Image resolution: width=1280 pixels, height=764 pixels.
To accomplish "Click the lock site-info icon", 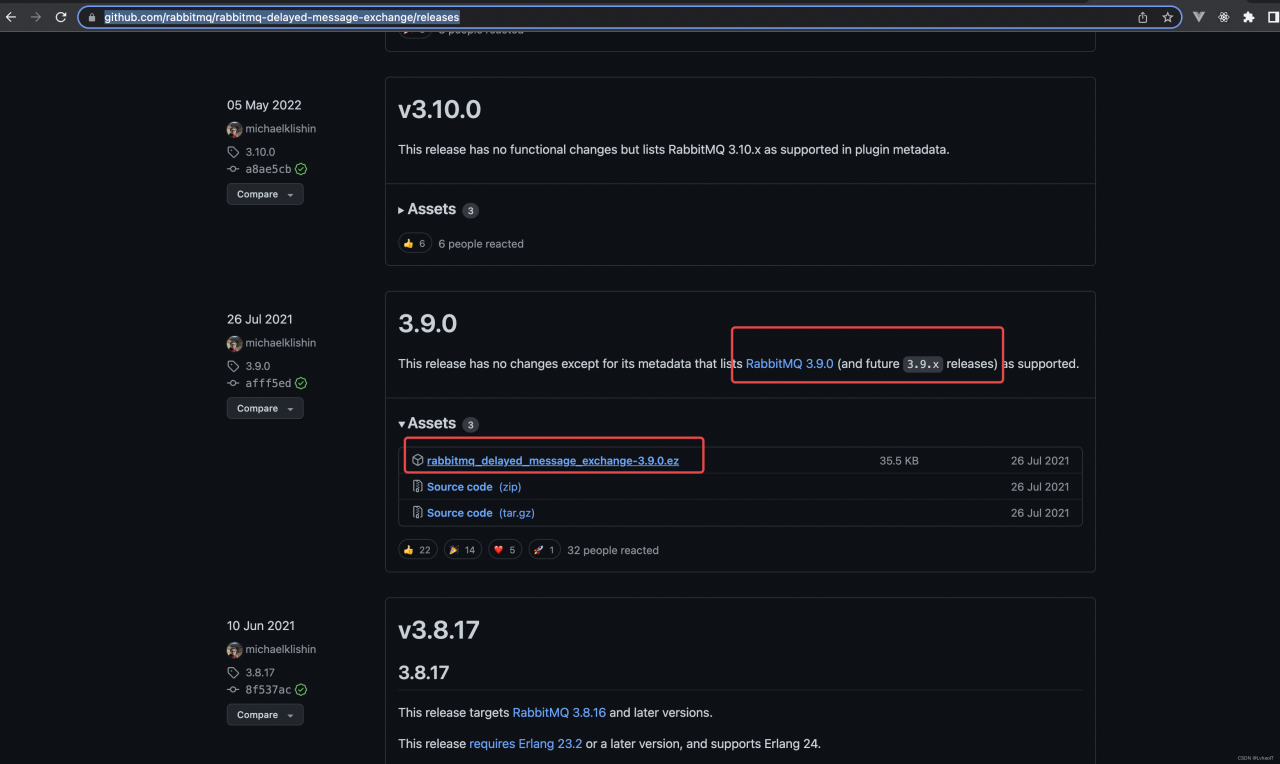I will click(92, 17).
